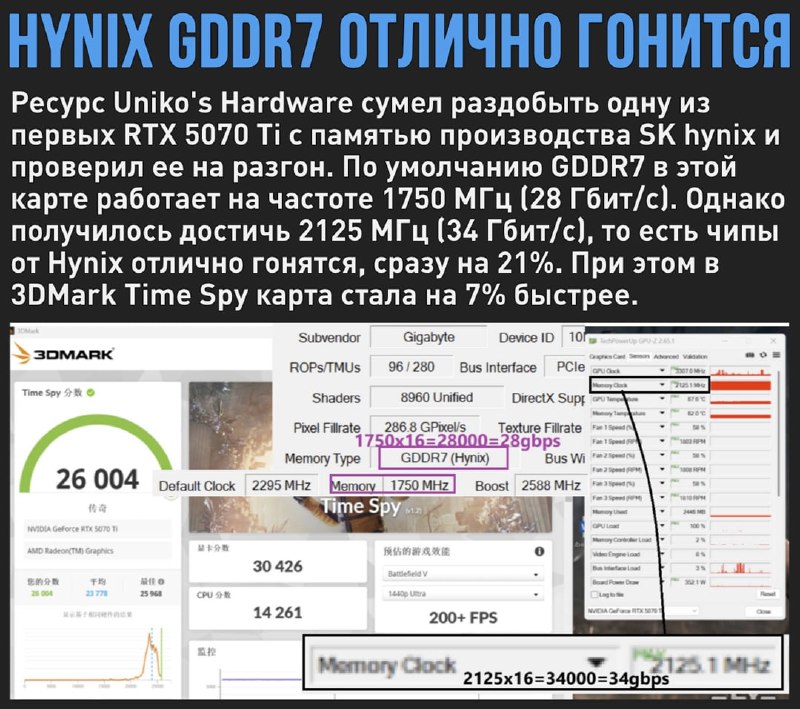
Task: Click the Boost clock field 2588 MHz
Action: [x=551, y=485]
